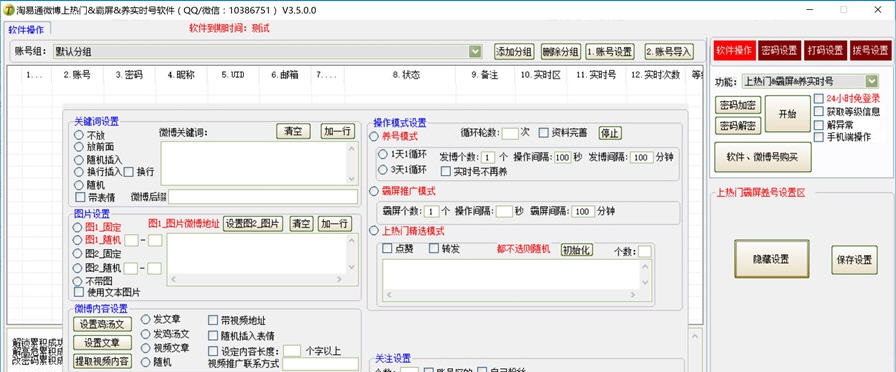Screen dimensions: 896x372
Task: Open the 功能 function dropdown
Action: tap(871, 81)
